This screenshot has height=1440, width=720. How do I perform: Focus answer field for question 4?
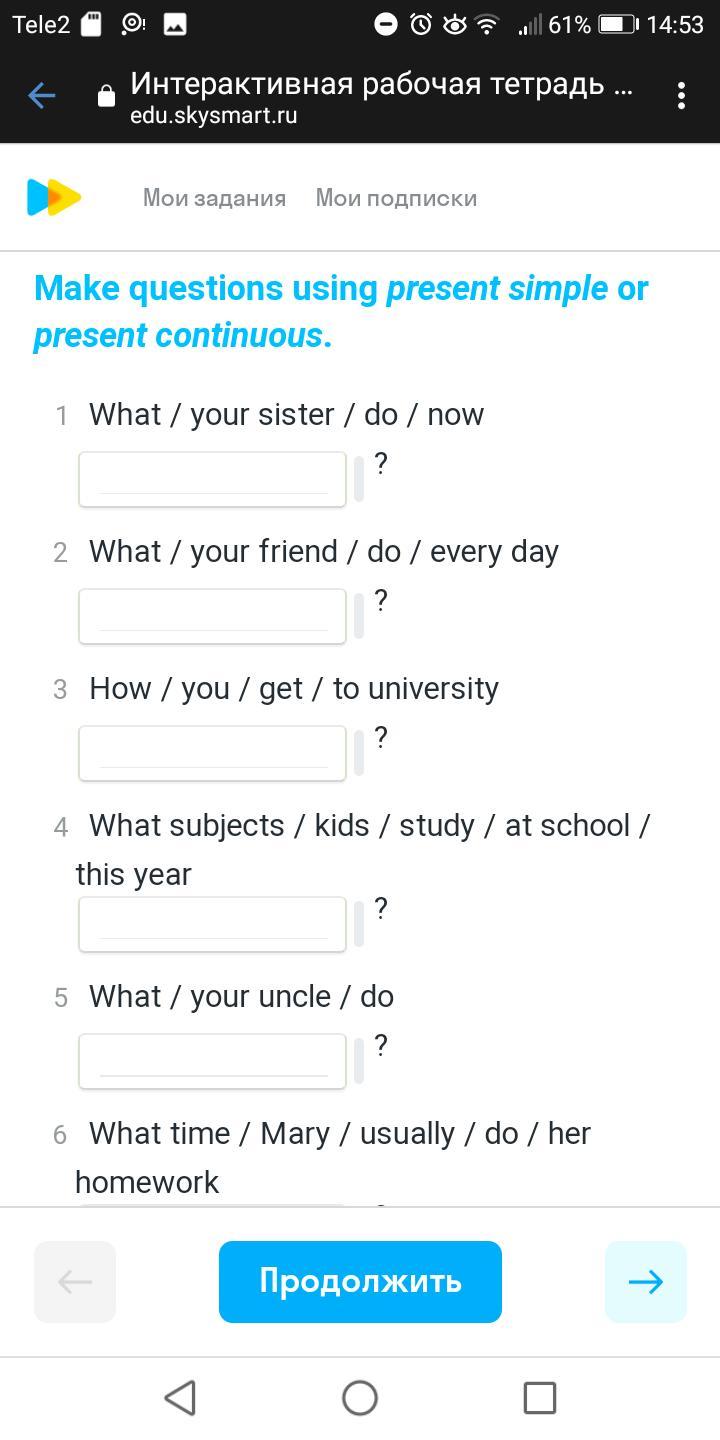pyautogui.click(x=212, y=924)
